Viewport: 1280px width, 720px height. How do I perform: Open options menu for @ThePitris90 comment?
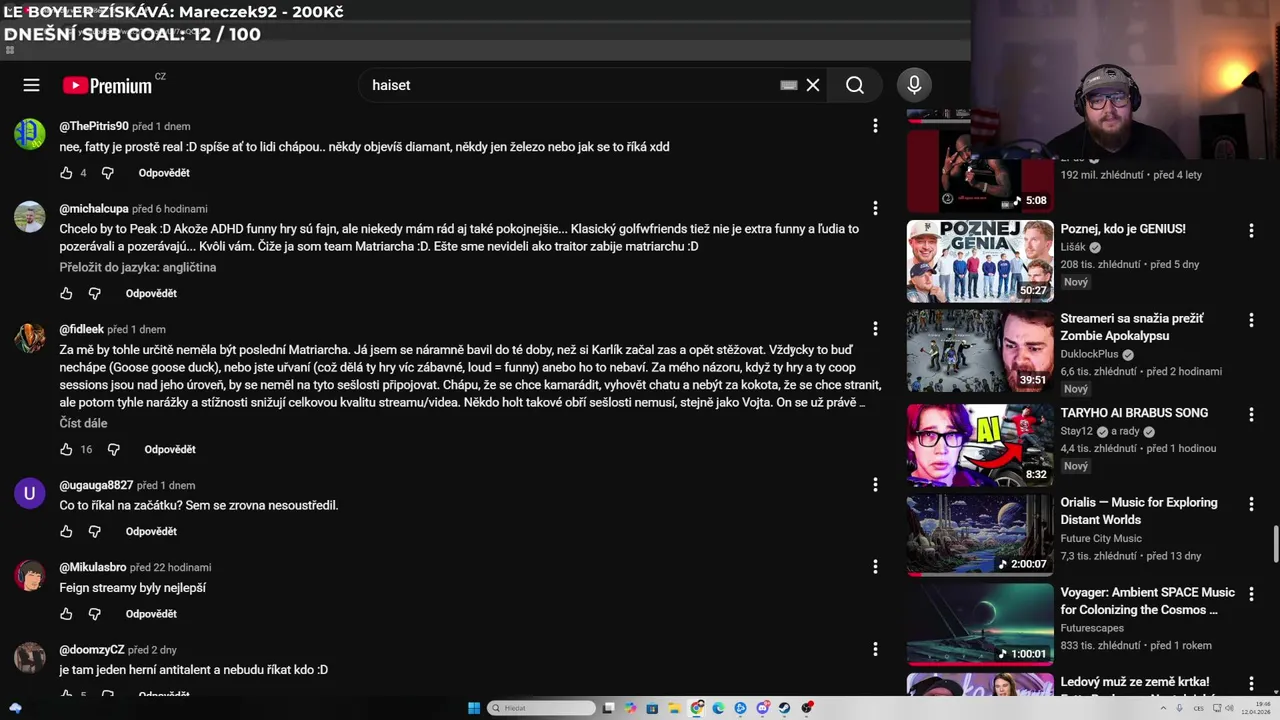point(875,126)
